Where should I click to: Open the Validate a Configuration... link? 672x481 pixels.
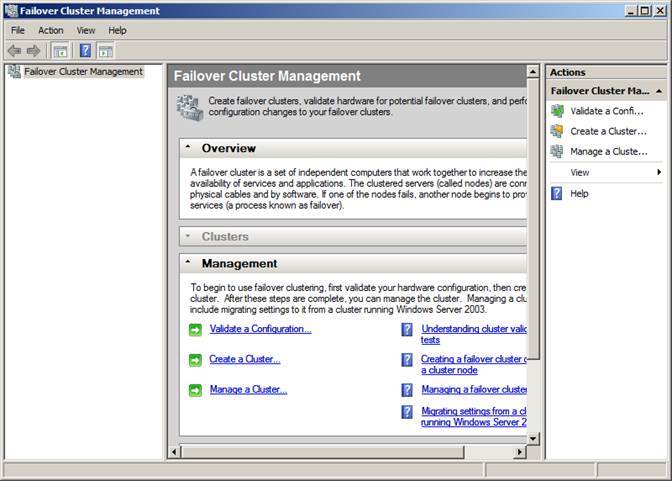pyautogui.click(x=261, y=329)
